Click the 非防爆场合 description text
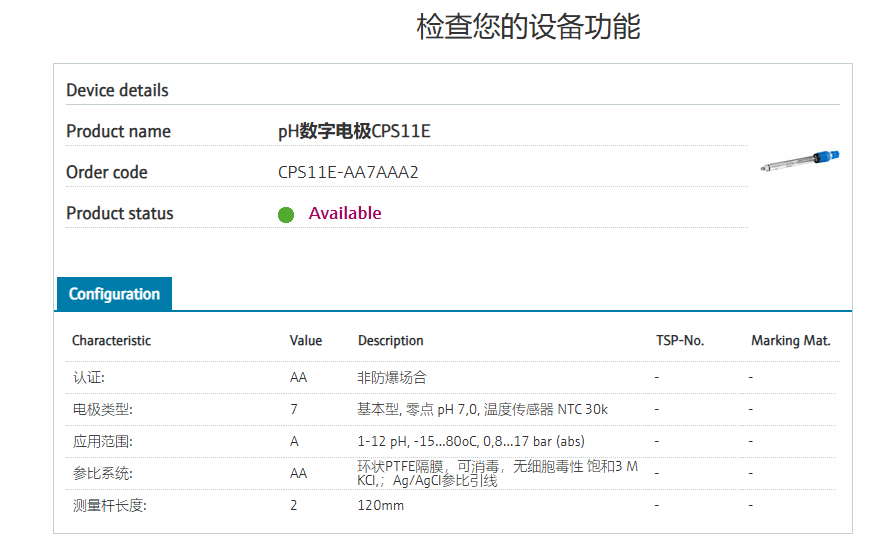Image resolution: width=889 pixels, height=552 pixels. (x=392, y=378)
